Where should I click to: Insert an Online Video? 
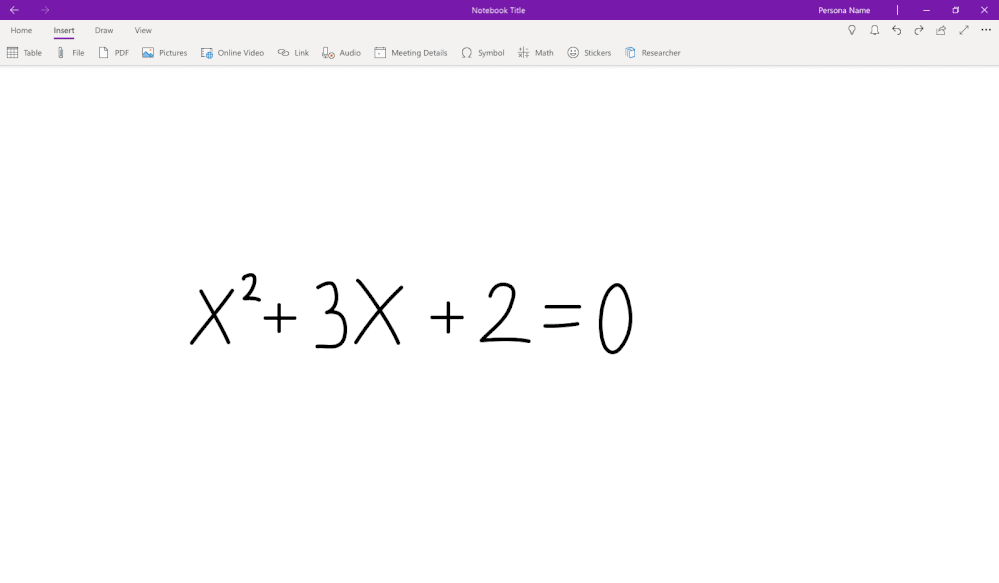[232, 52]
